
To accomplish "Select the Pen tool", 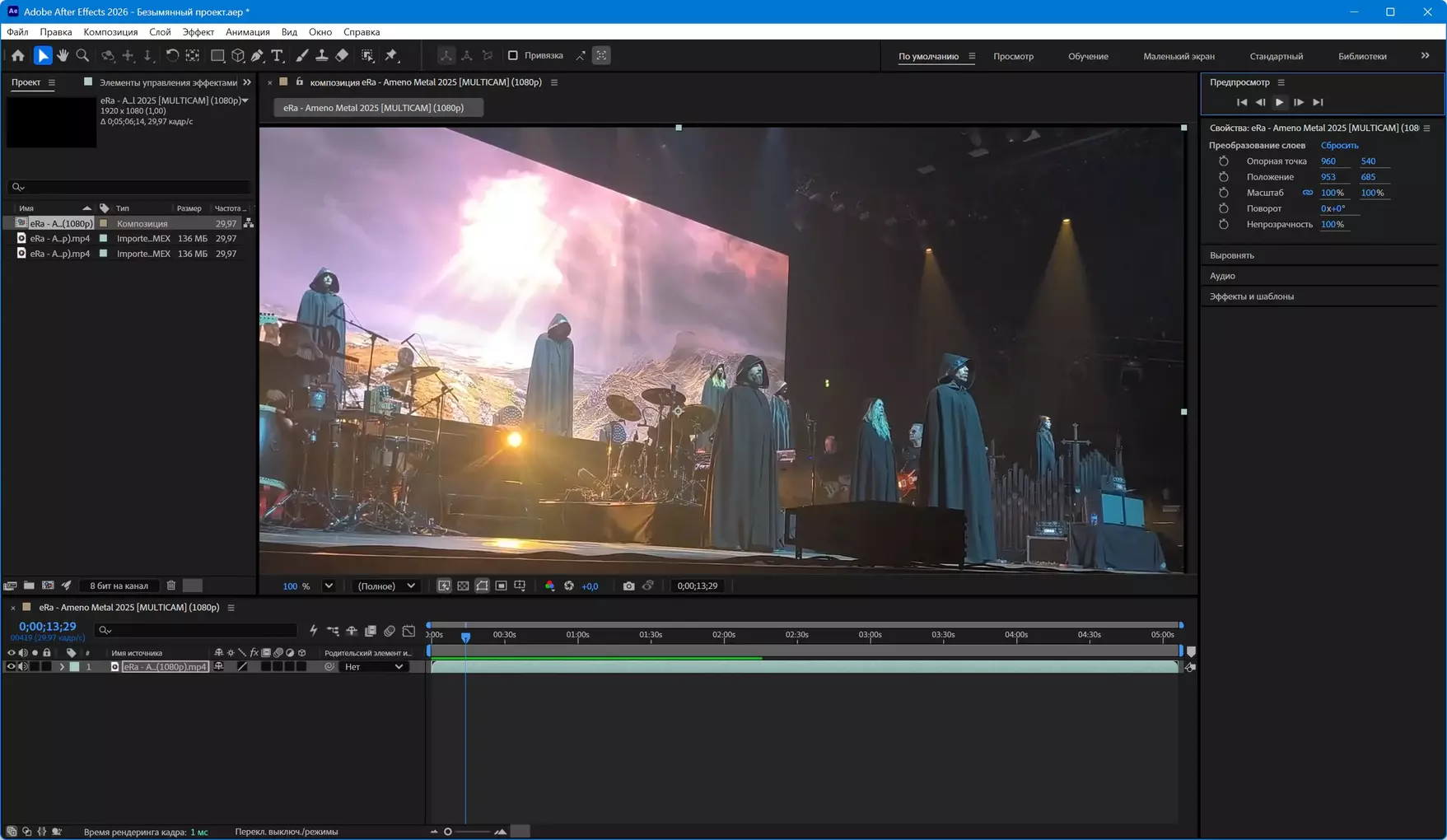I will (258, 55).
